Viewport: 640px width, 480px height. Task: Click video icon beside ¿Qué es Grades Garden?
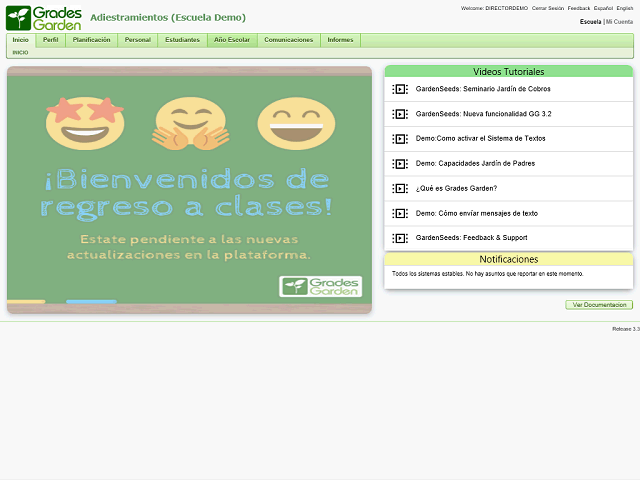click(400, 188)
